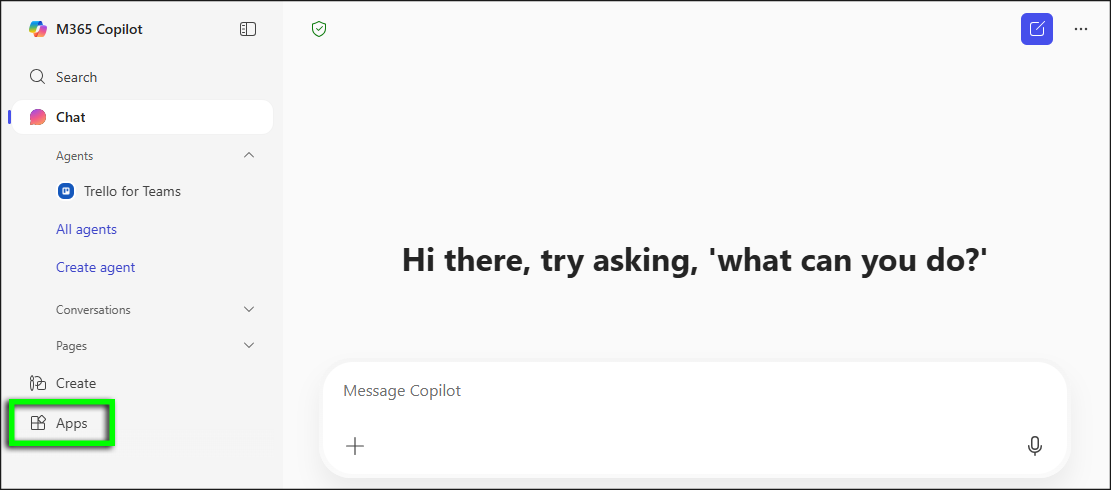This screenshot has height=490, width=1111.
Task: Click the green shield protection icon
Action: pos(319,29)
